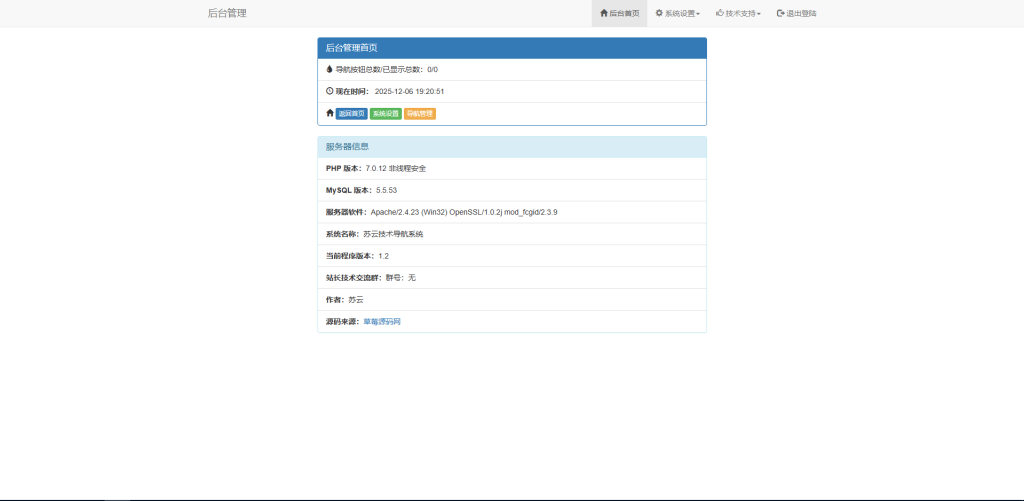Open the 草莓源码网 source link
Viewport: 1024px width, 501px height.
(382, 321)
